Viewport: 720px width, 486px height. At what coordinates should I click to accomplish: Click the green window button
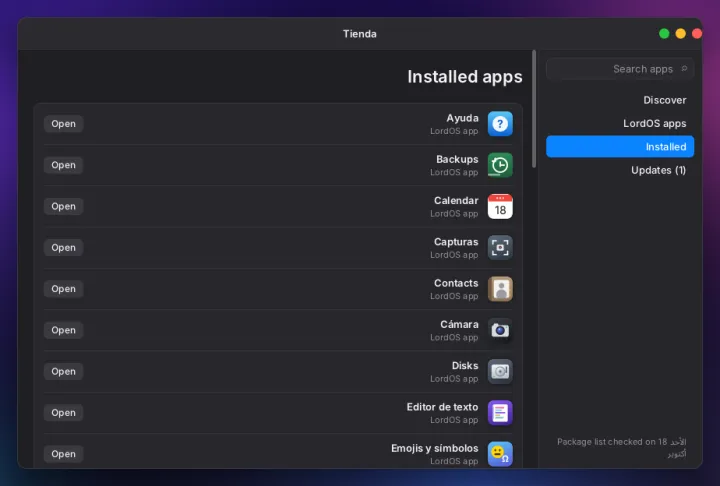(x=664, y=34)
